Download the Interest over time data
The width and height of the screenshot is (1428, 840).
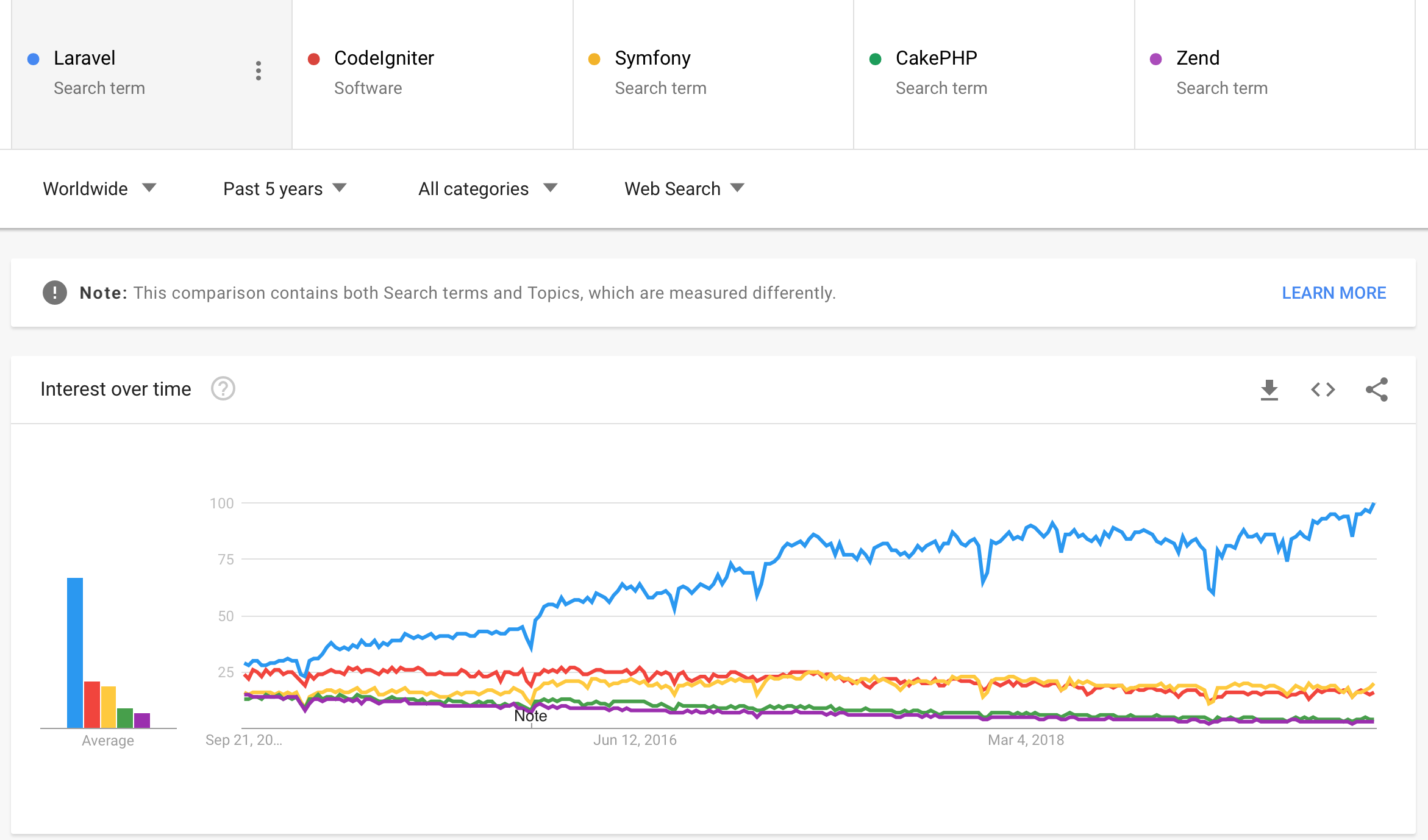[1269, 390]
